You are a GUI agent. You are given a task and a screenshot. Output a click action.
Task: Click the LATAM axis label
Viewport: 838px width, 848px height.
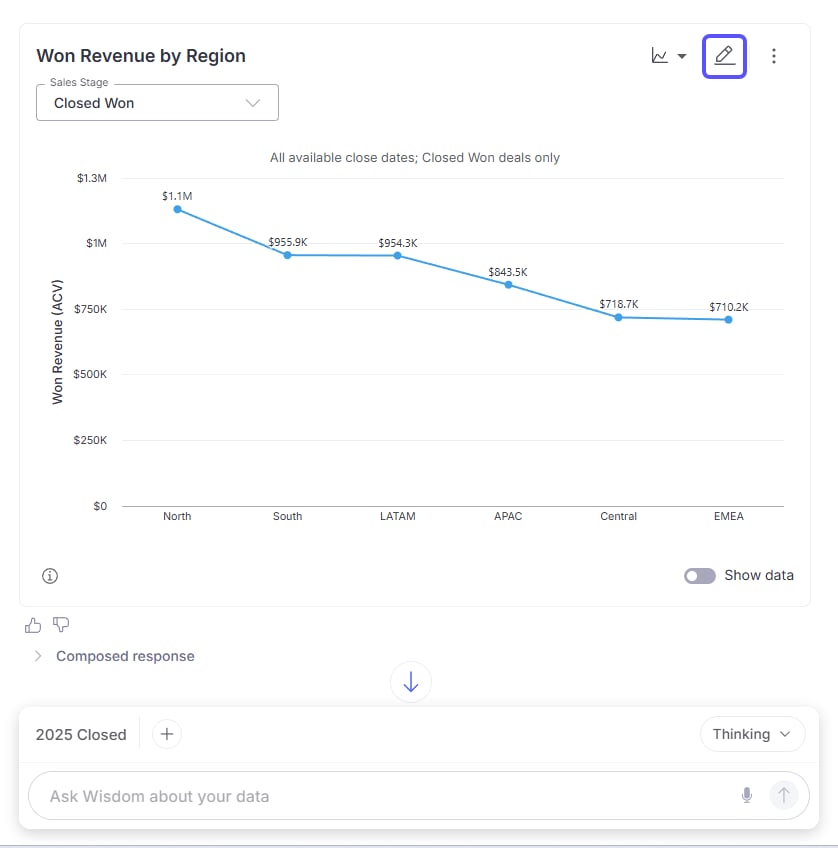point(397,516)
